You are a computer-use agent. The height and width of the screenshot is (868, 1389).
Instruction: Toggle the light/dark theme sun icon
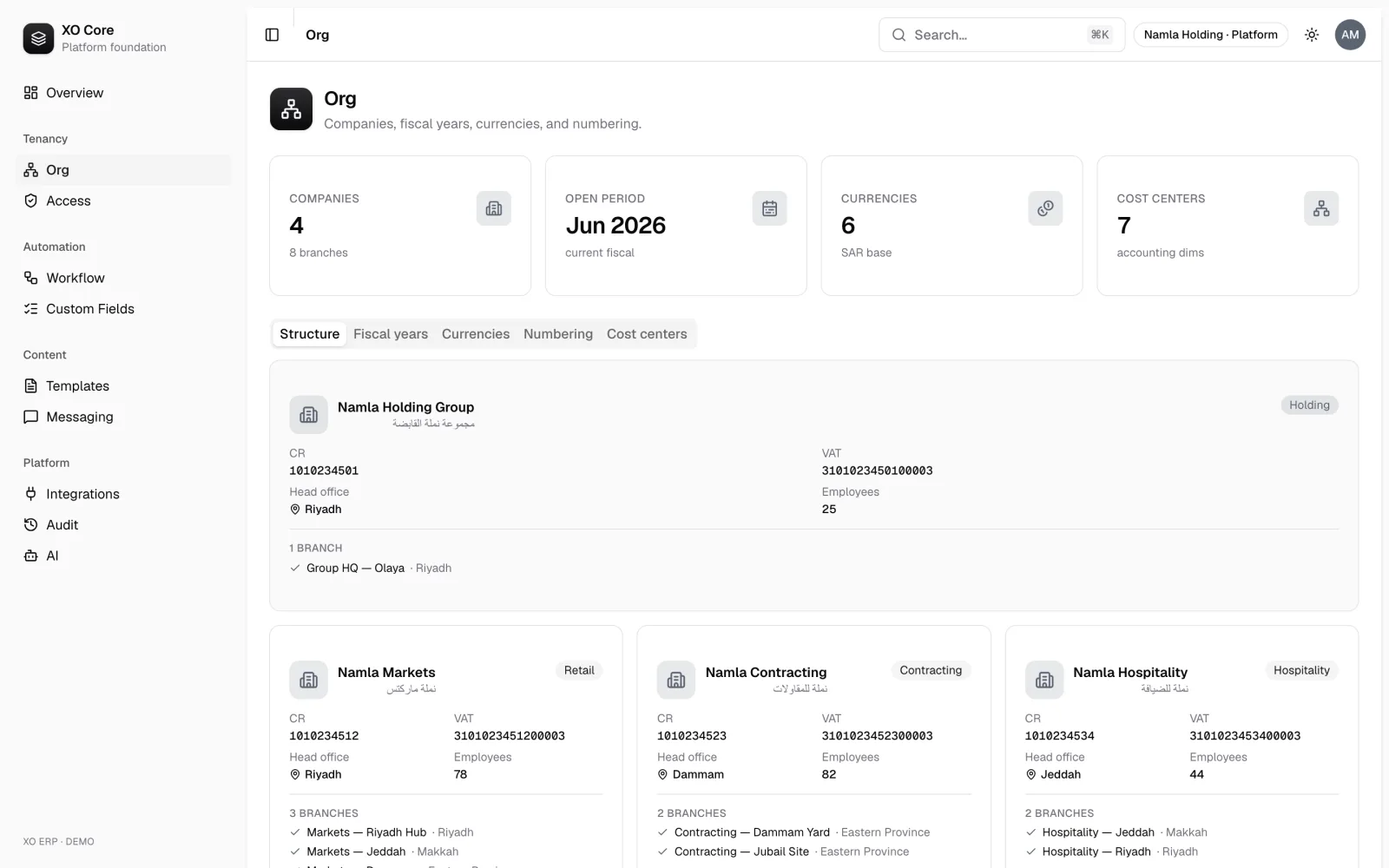1312,35
